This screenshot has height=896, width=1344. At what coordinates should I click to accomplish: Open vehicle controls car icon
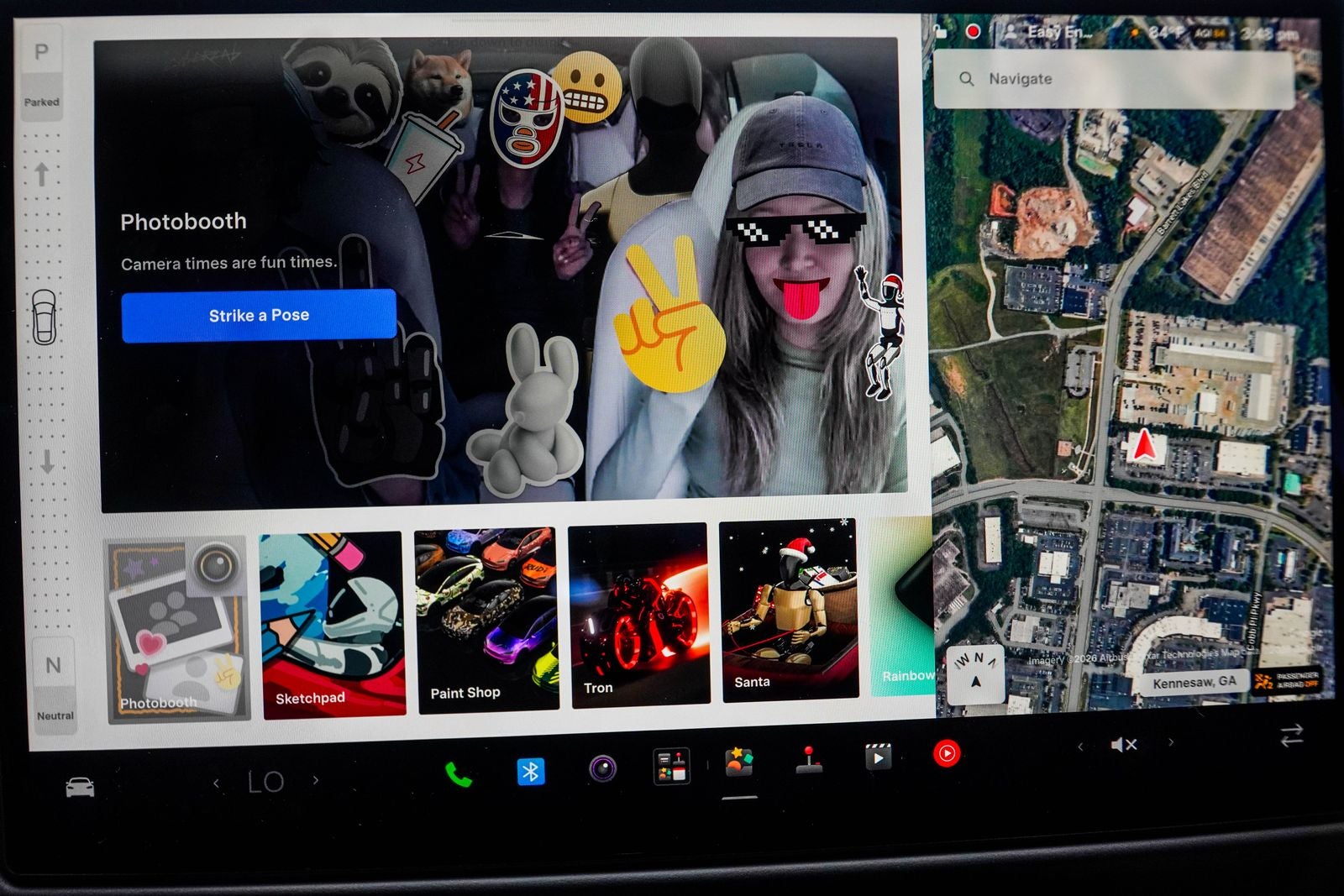coord(80,787)
